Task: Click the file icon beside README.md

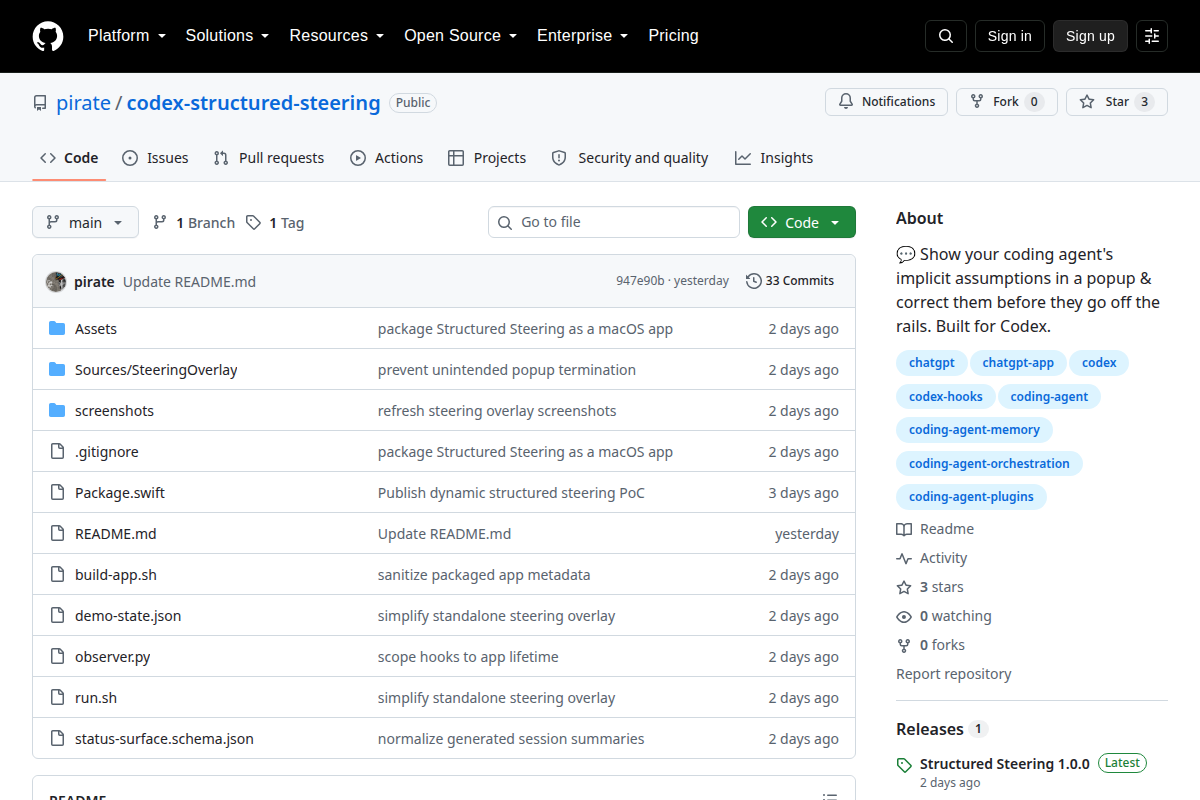Action: [x=57, y=534]
